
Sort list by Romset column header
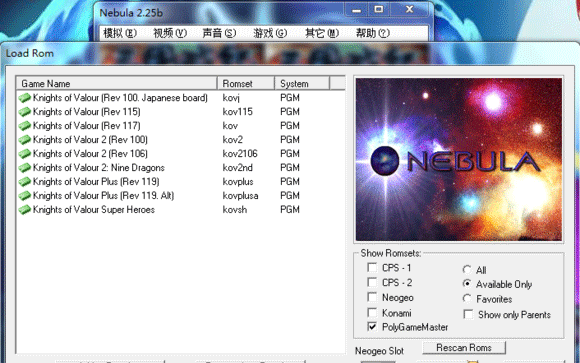point(246,84)
